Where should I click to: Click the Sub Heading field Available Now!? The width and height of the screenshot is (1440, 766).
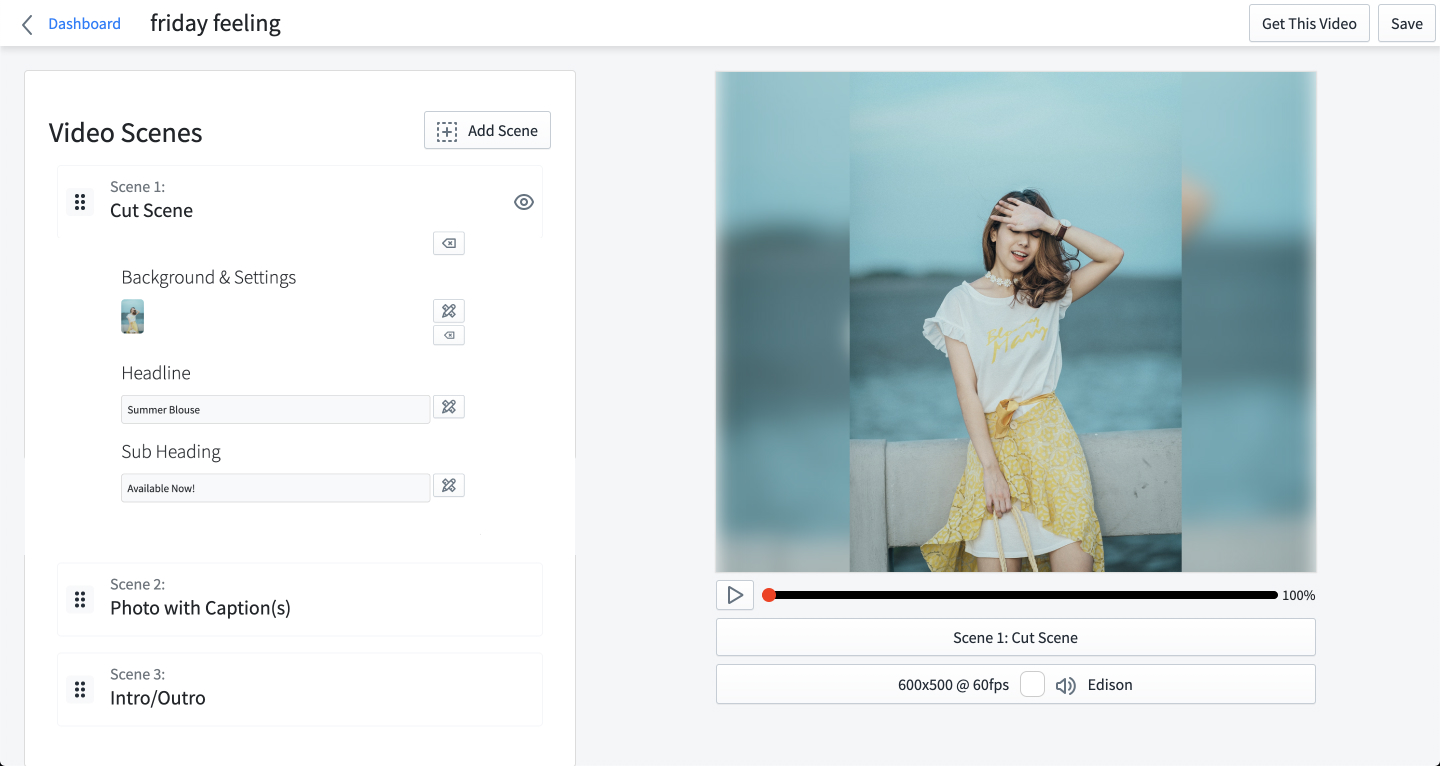pos(275,488)
